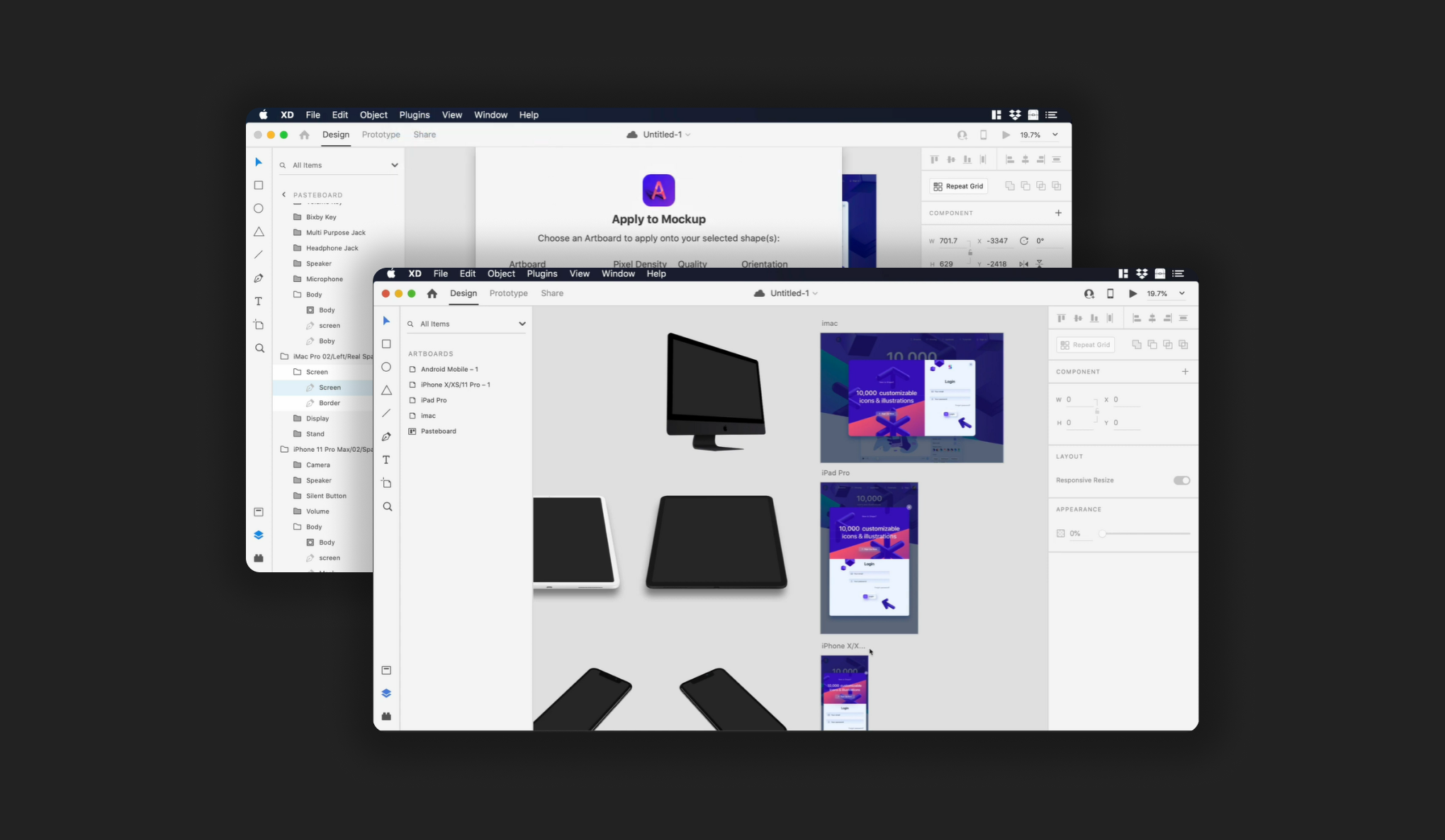
Task: Open the Layers panel in front window
Action: click(x=386, y=693)
